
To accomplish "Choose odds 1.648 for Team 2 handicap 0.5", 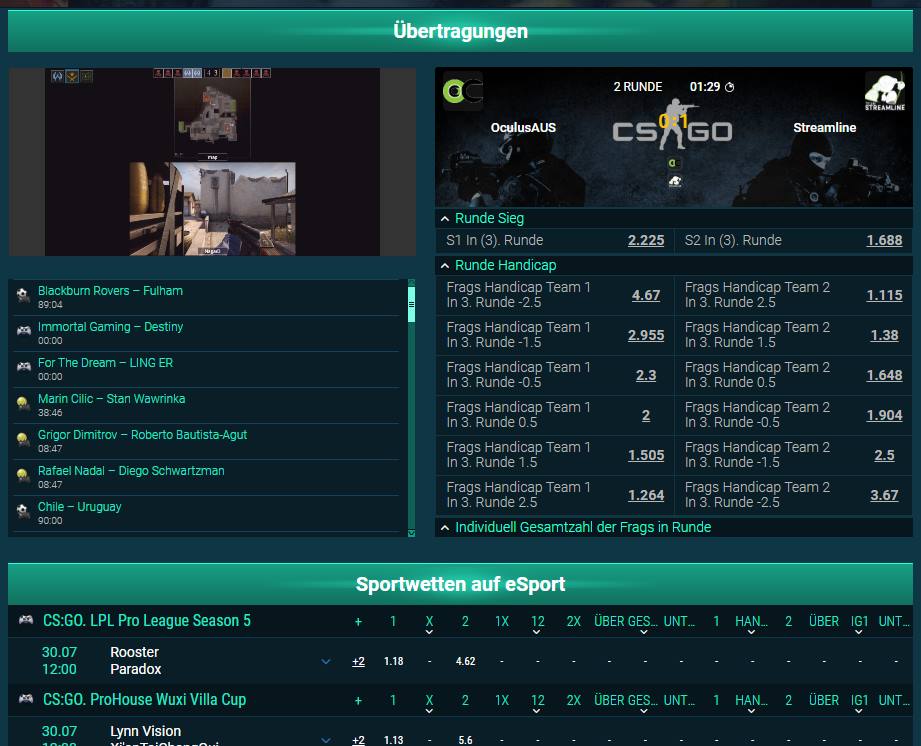I will tap(884, 375).
